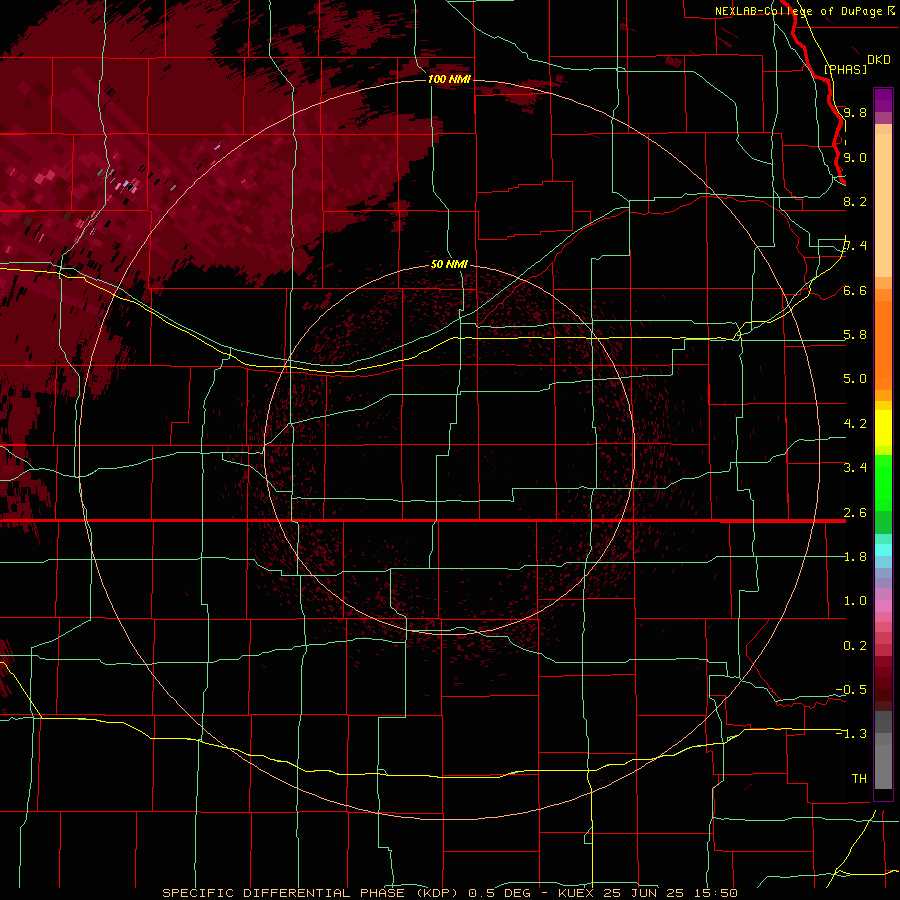The height and width of the screenshot is (900, 900).
Task: Click the 0.5 DEG elevation text in caption
Action: tap(501, 893)
